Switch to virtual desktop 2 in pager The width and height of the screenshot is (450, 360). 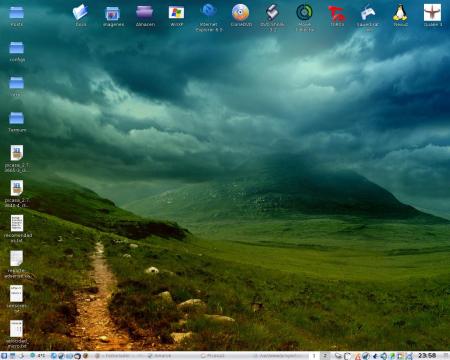325,356
